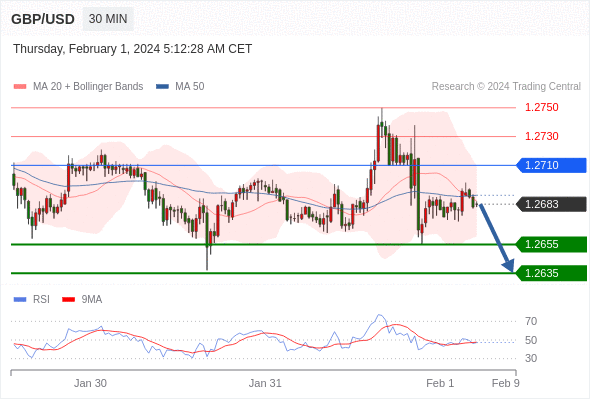The image size is (590, 400).
Task: Click the Jan 30 date axis label
Action: (x=90, y=383)
